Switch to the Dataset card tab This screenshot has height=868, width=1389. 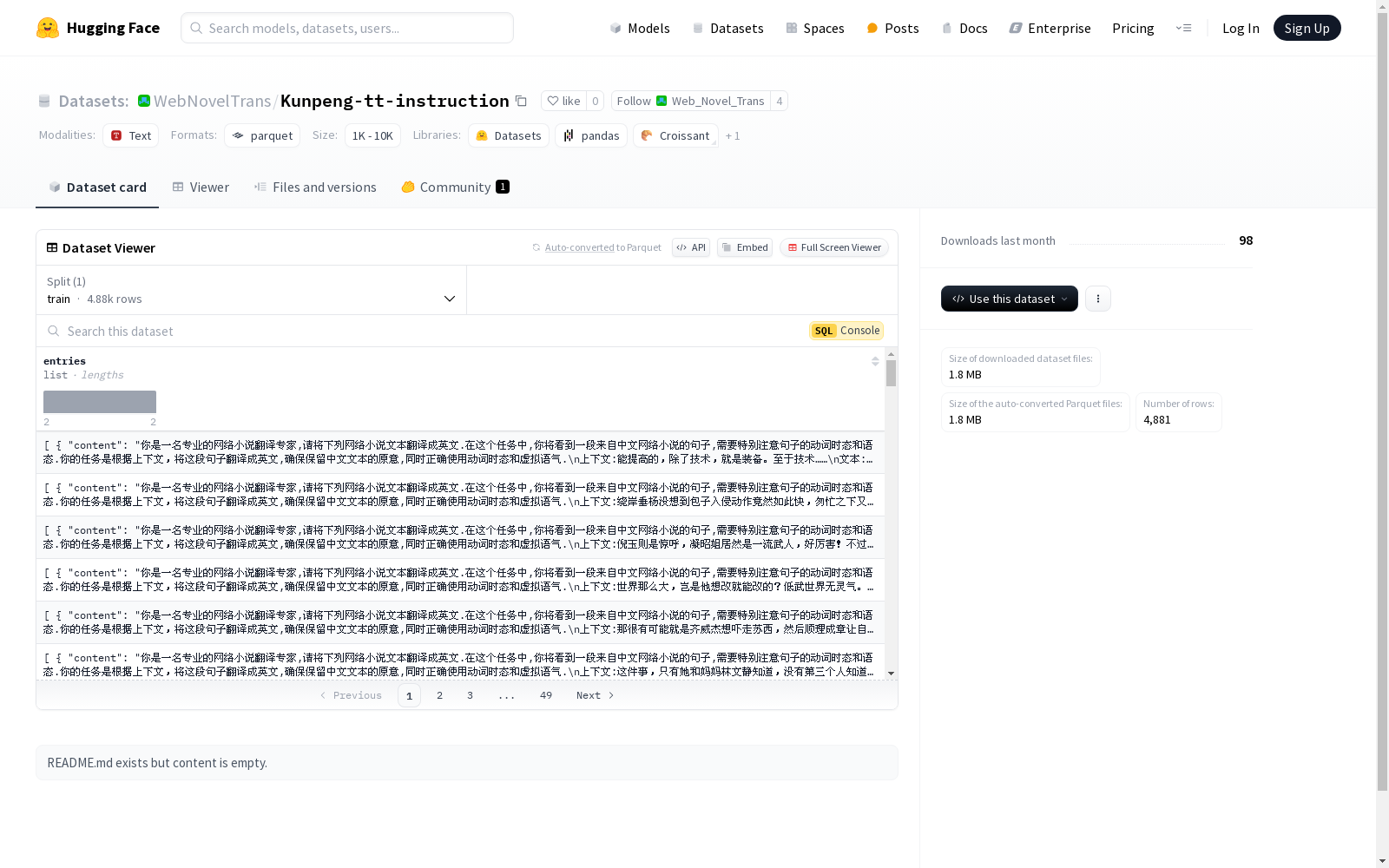[x=97, y=187]
